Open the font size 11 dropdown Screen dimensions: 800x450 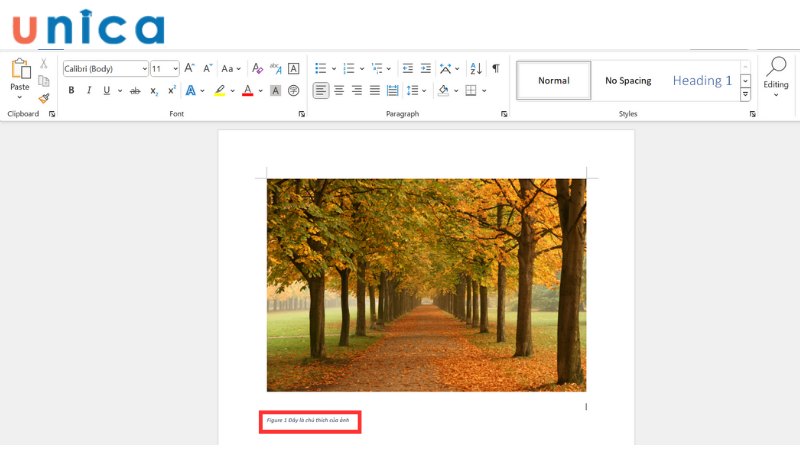tap(175, 69)
